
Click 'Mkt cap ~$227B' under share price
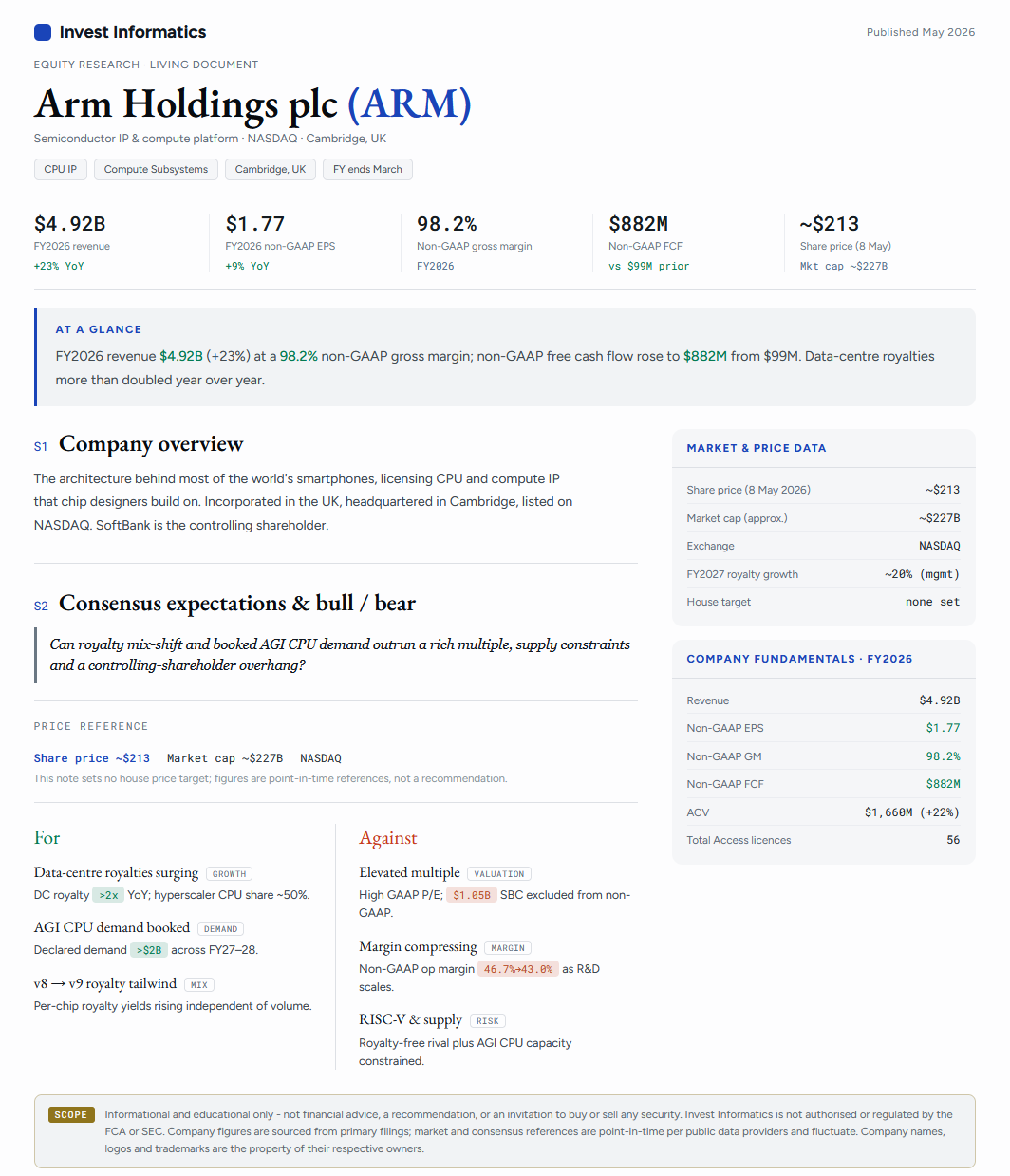coord(843,266)
